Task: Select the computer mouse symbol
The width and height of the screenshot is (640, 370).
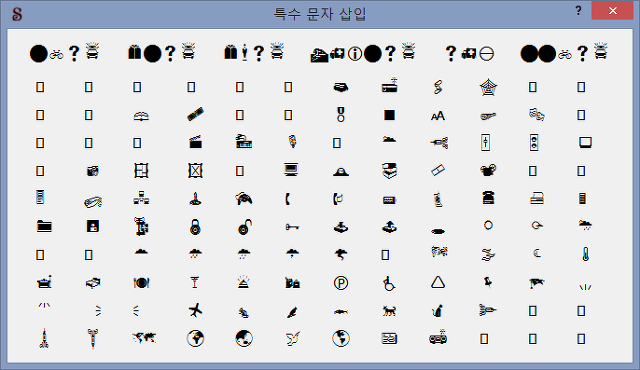Action: point(488,169)
